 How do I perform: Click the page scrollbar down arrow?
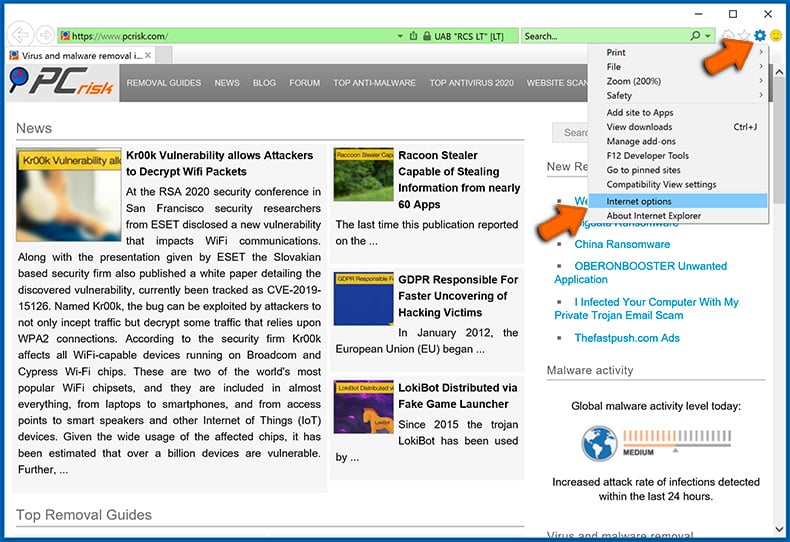point(779,529)
